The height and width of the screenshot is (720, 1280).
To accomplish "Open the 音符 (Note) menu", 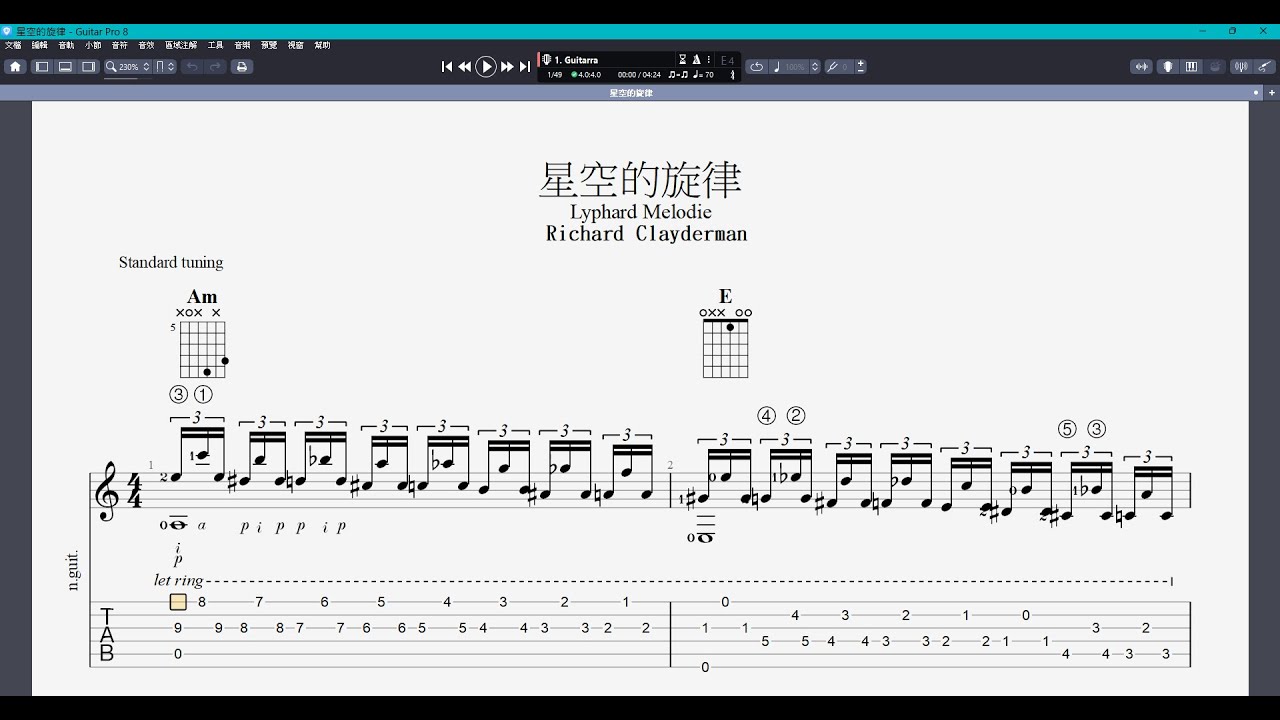I will [x=120, y=45].
